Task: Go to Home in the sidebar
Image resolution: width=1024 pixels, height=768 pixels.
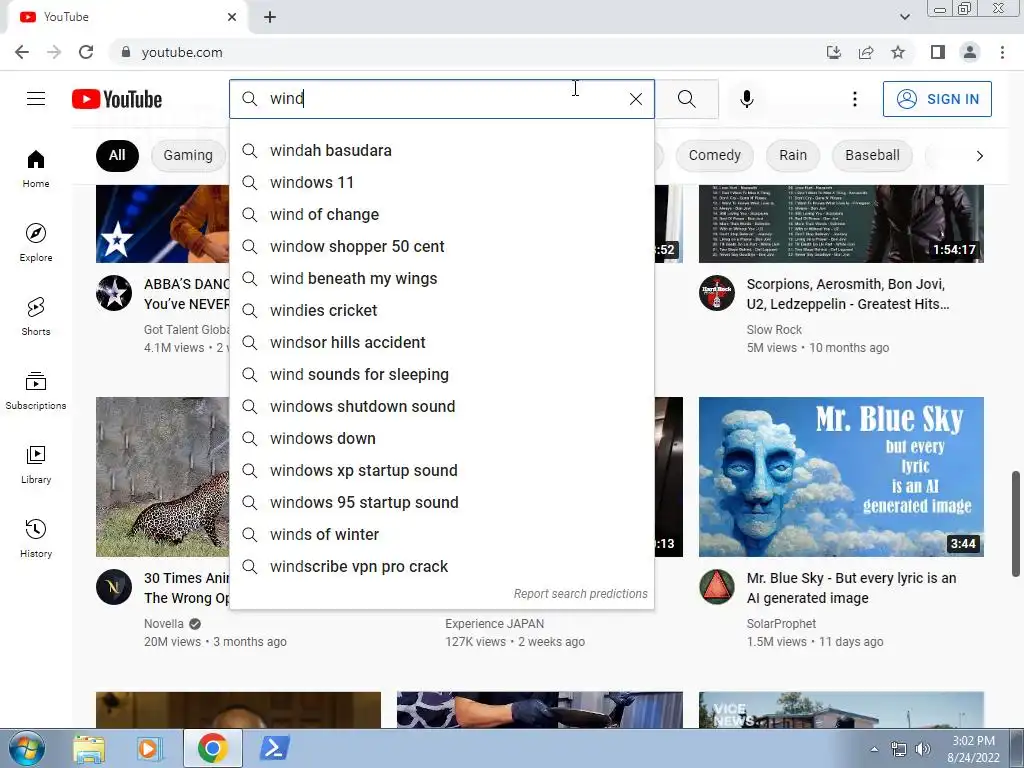Action: tap(36, 168)
